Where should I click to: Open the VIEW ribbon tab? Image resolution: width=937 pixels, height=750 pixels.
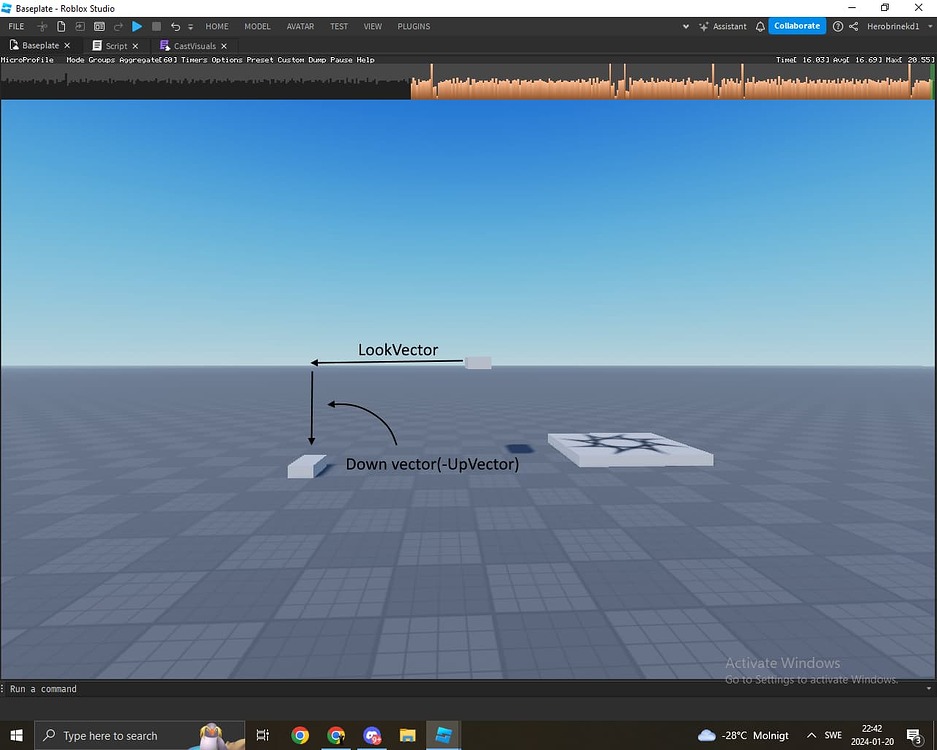click(x=373, y=26)
